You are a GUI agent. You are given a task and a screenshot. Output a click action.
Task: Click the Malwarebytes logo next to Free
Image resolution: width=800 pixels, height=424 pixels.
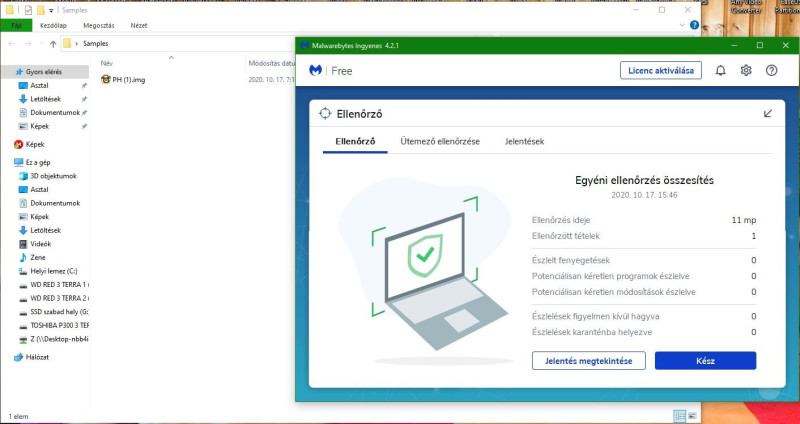click(315, 70)
